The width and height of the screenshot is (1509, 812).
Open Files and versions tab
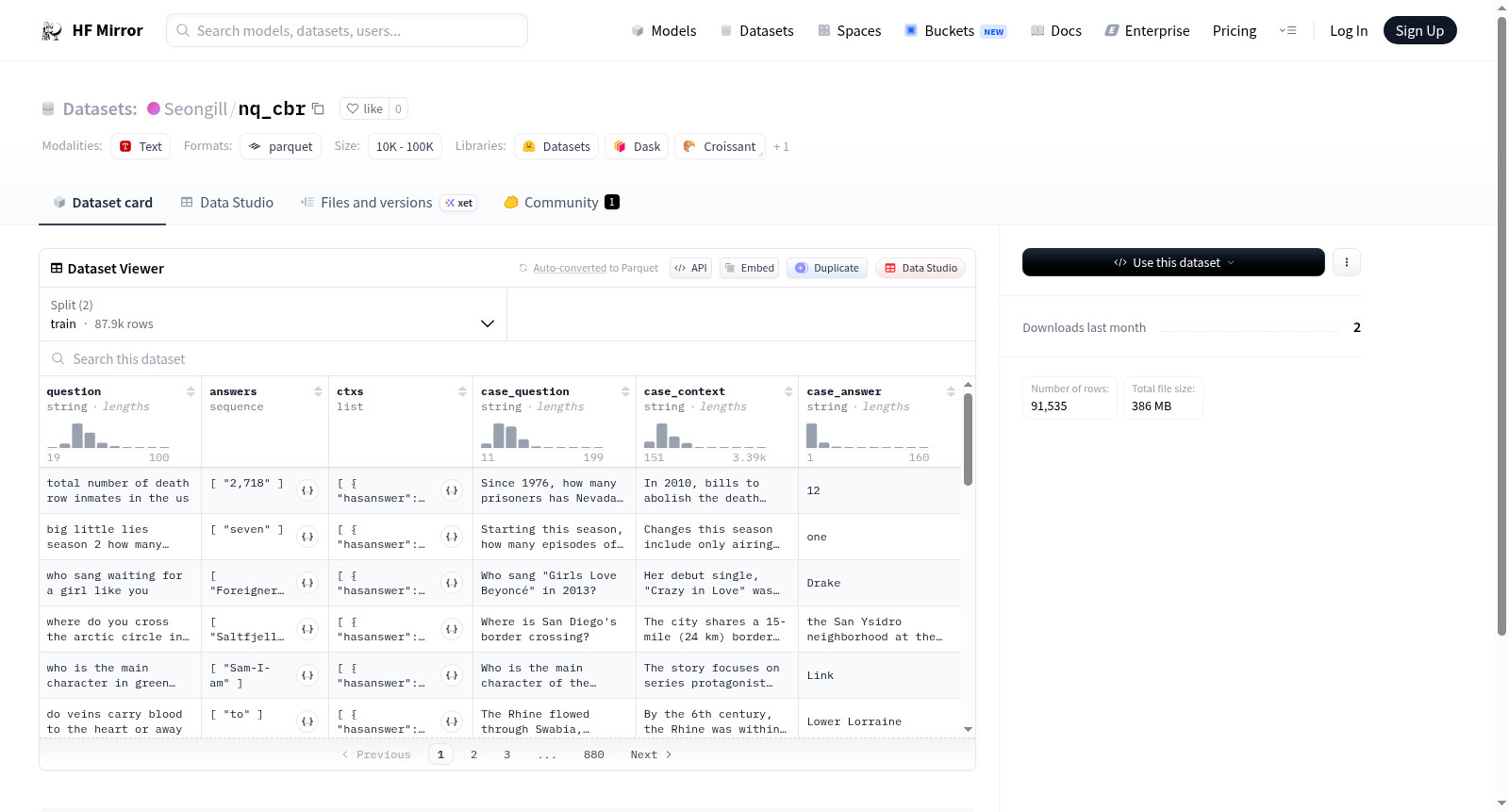coord(389,203)
